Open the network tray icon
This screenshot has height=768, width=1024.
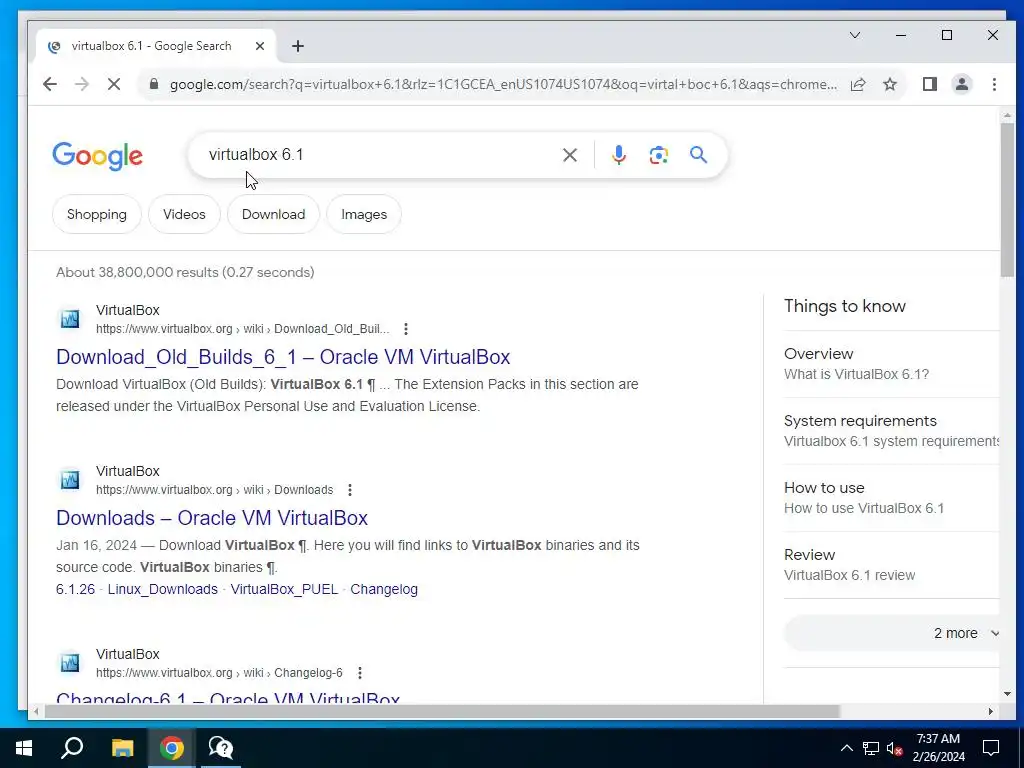(x=871, y=748)
